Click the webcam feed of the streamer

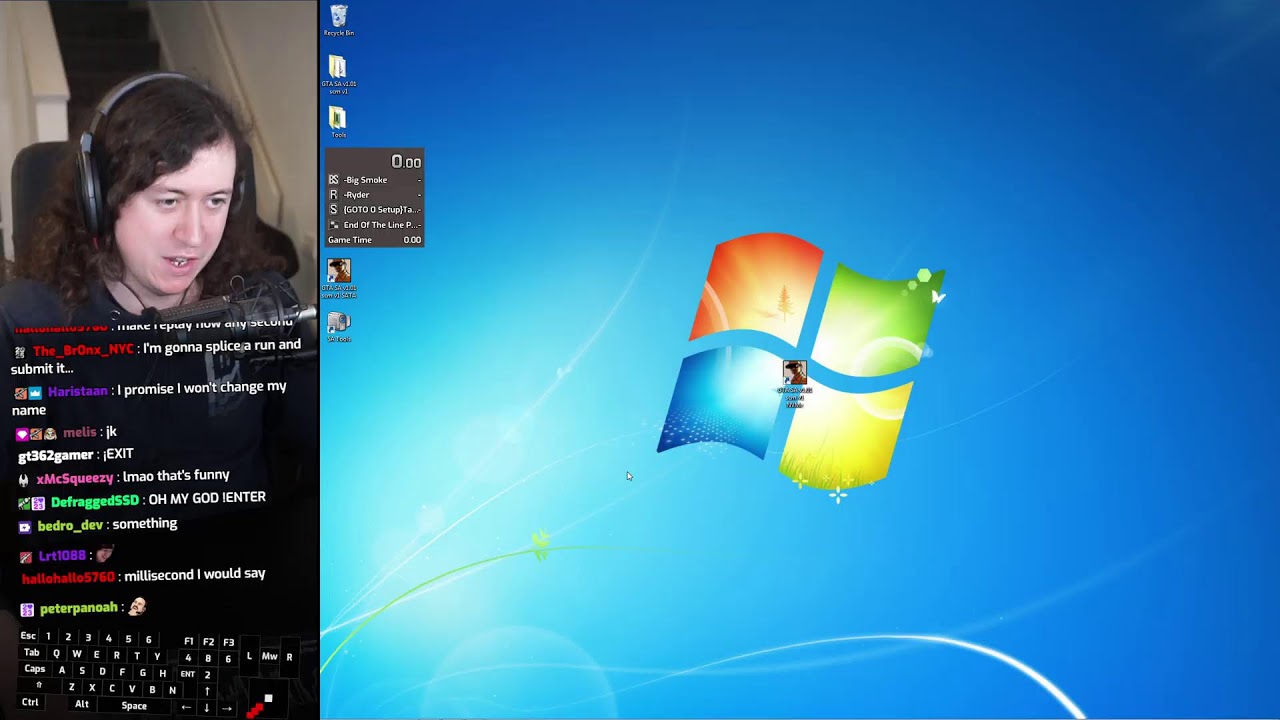[x=159, y=160]
